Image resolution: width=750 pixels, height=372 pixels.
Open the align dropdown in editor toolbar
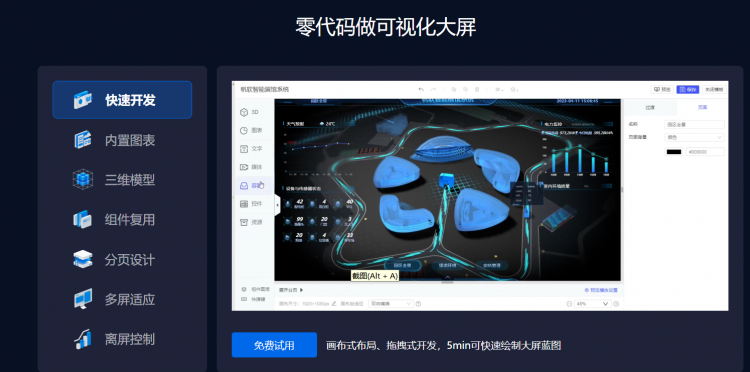(x=499, y=89)
